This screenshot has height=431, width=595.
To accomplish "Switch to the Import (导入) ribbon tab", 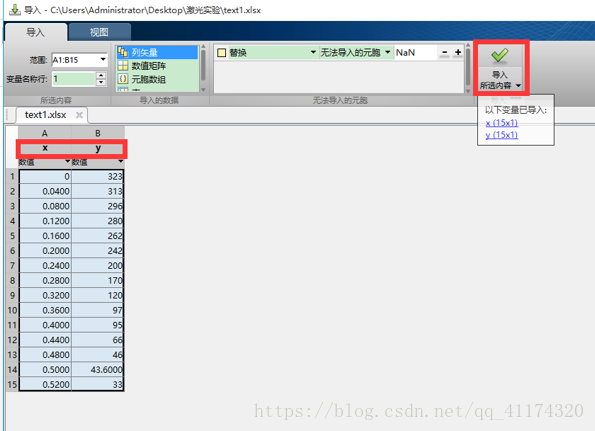I will (x=35, y=33).
